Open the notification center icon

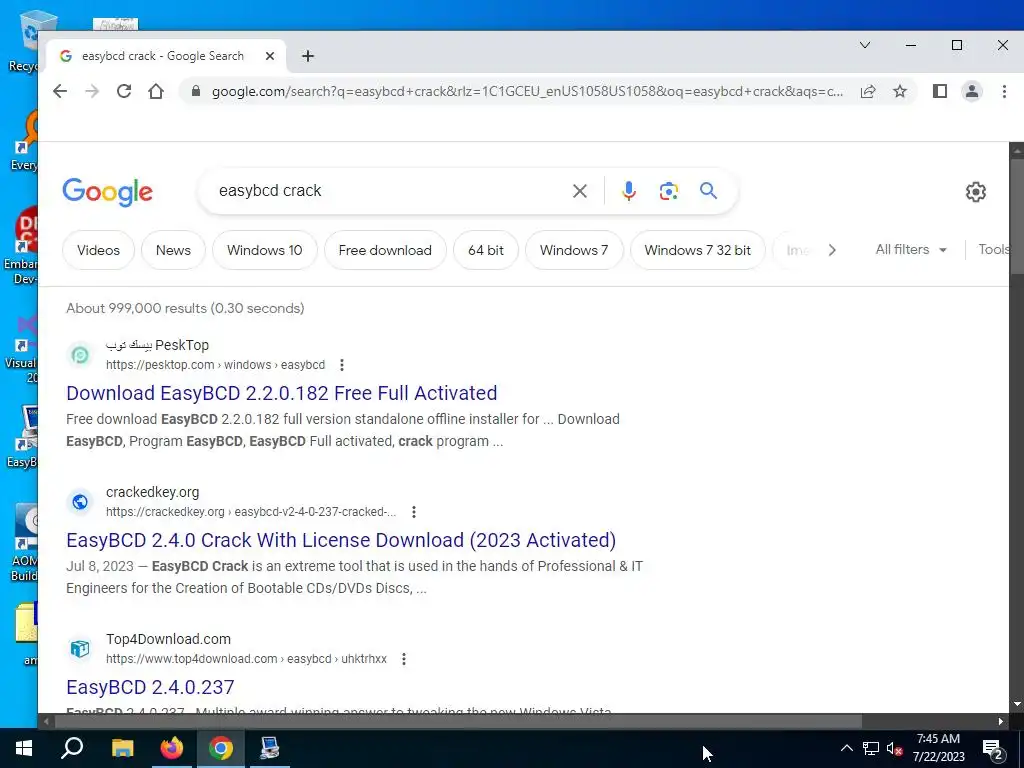click(993, 749)
